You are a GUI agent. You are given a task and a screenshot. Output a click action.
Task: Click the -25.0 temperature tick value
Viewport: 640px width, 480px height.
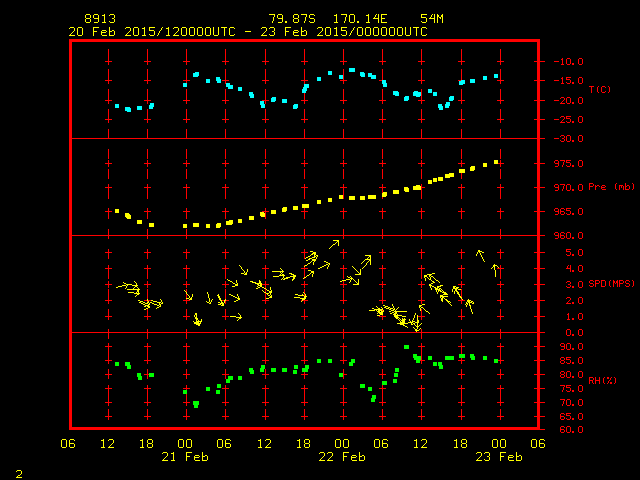568,120
